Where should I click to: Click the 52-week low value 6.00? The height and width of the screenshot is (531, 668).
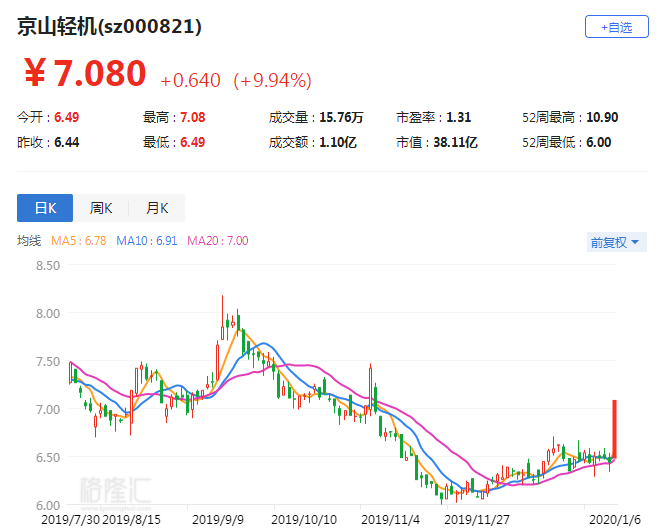(x=599, y=142)
